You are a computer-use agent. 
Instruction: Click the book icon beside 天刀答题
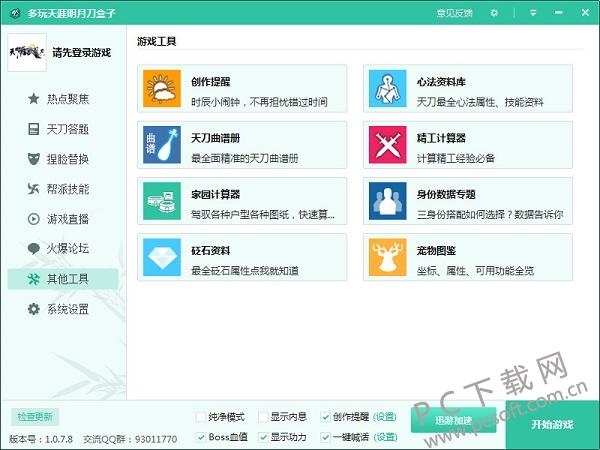click(x=34, y=129)
